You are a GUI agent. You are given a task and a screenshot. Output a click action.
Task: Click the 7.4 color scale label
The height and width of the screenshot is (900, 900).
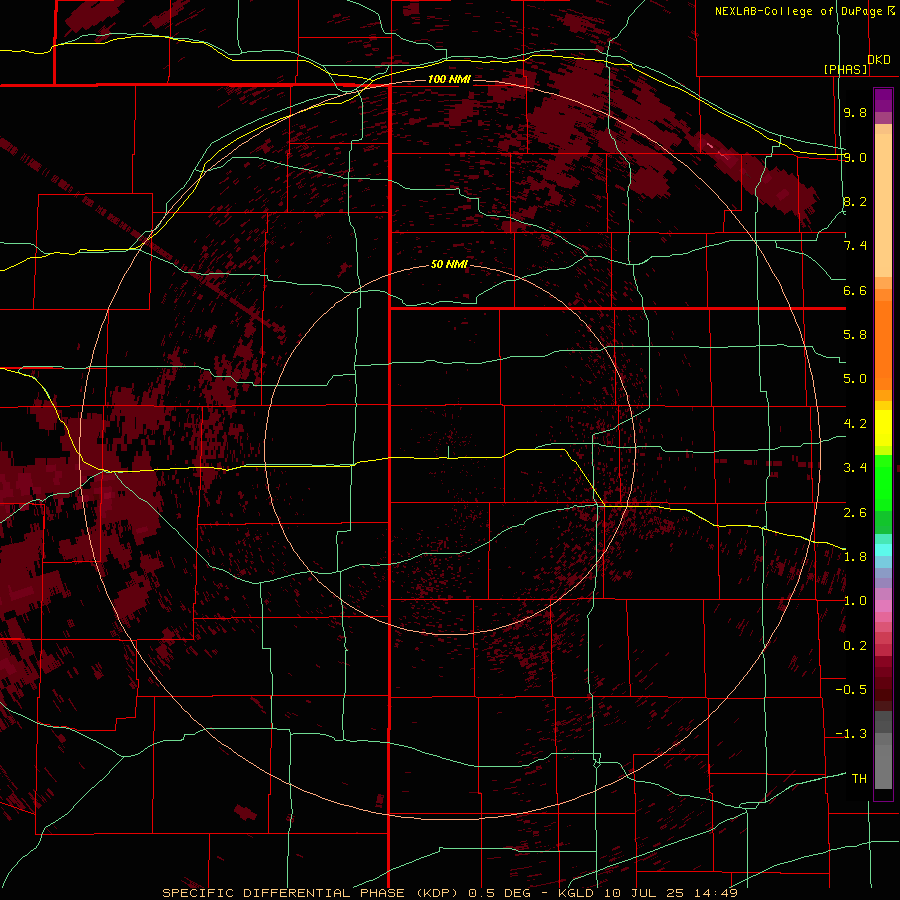855,246
